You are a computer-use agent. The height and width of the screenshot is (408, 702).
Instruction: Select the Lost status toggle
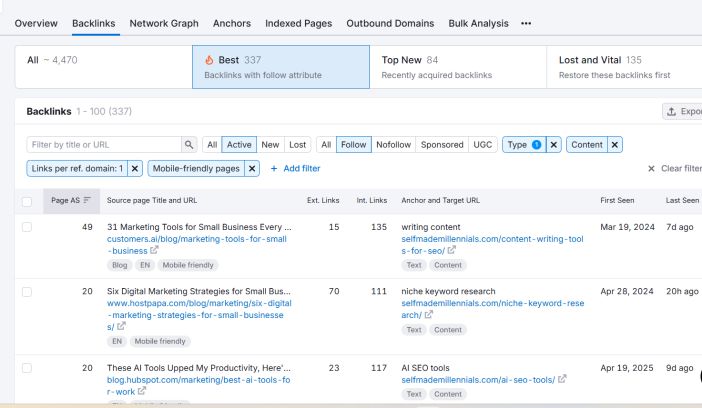coord(298,145)
